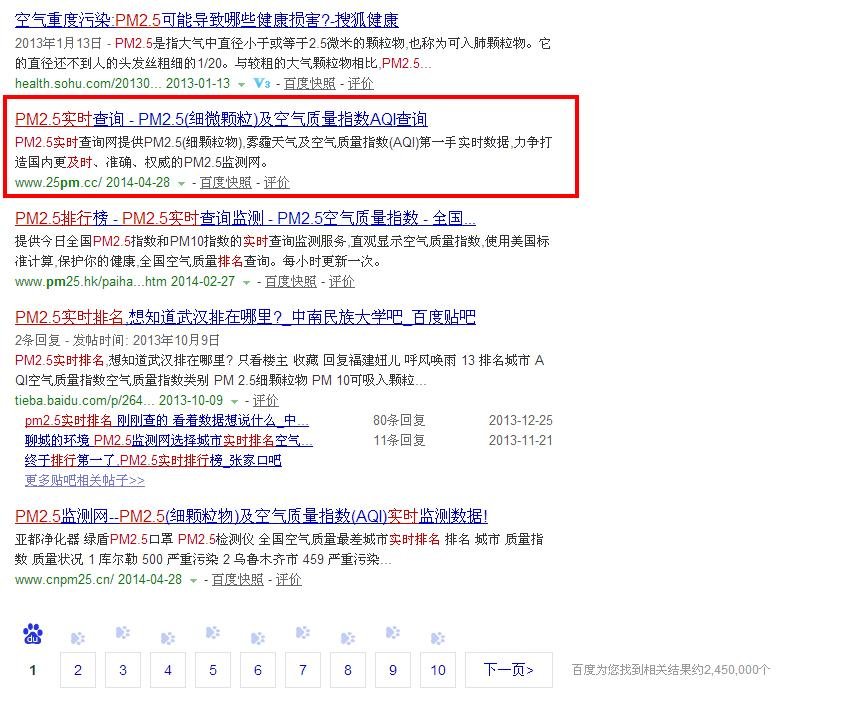Screen dimensions: 849x709
Task: Open the 空气重度污染 Sohu health result title
Action: click(x=207, y=20)
